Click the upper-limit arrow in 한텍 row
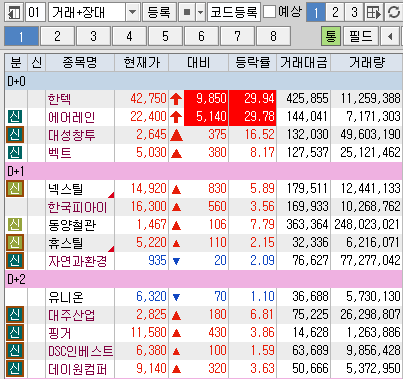 click(x=176, y=99)
